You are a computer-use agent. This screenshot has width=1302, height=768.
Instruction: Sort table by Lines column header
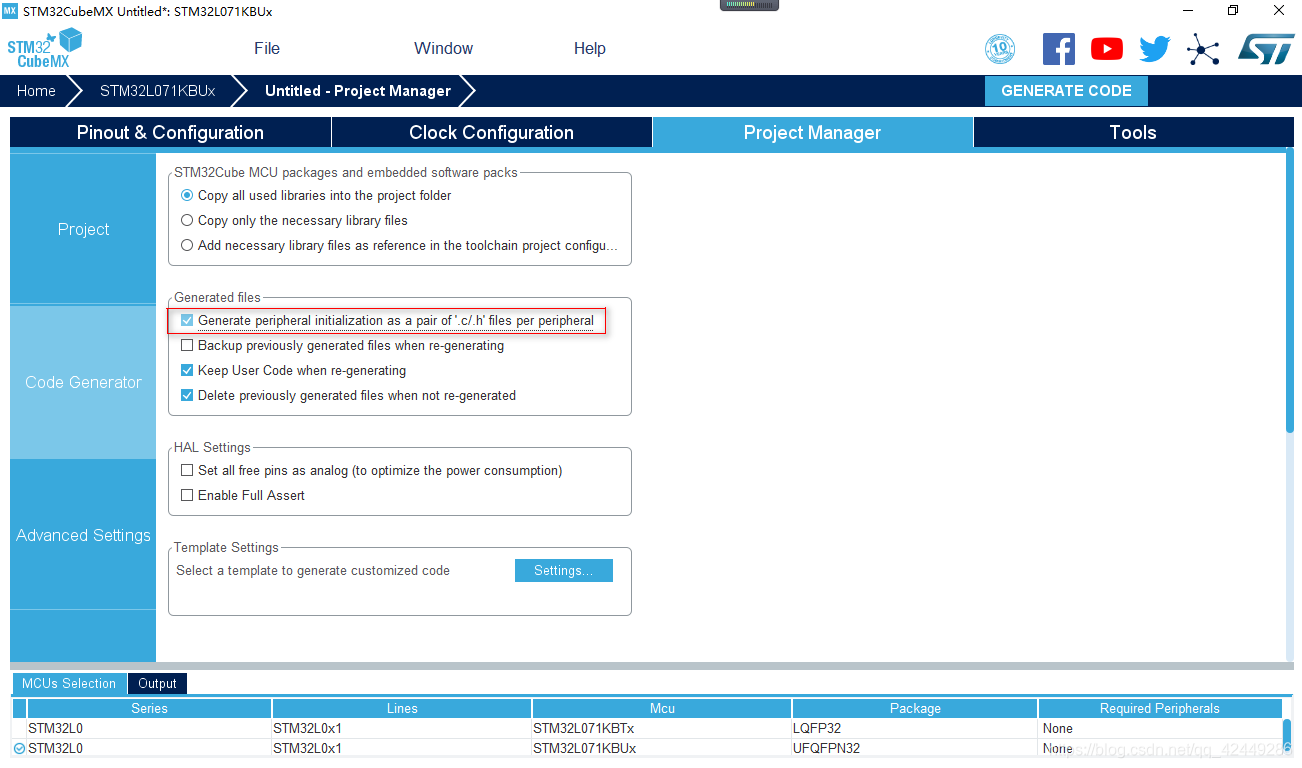click(x=402, y=708)
